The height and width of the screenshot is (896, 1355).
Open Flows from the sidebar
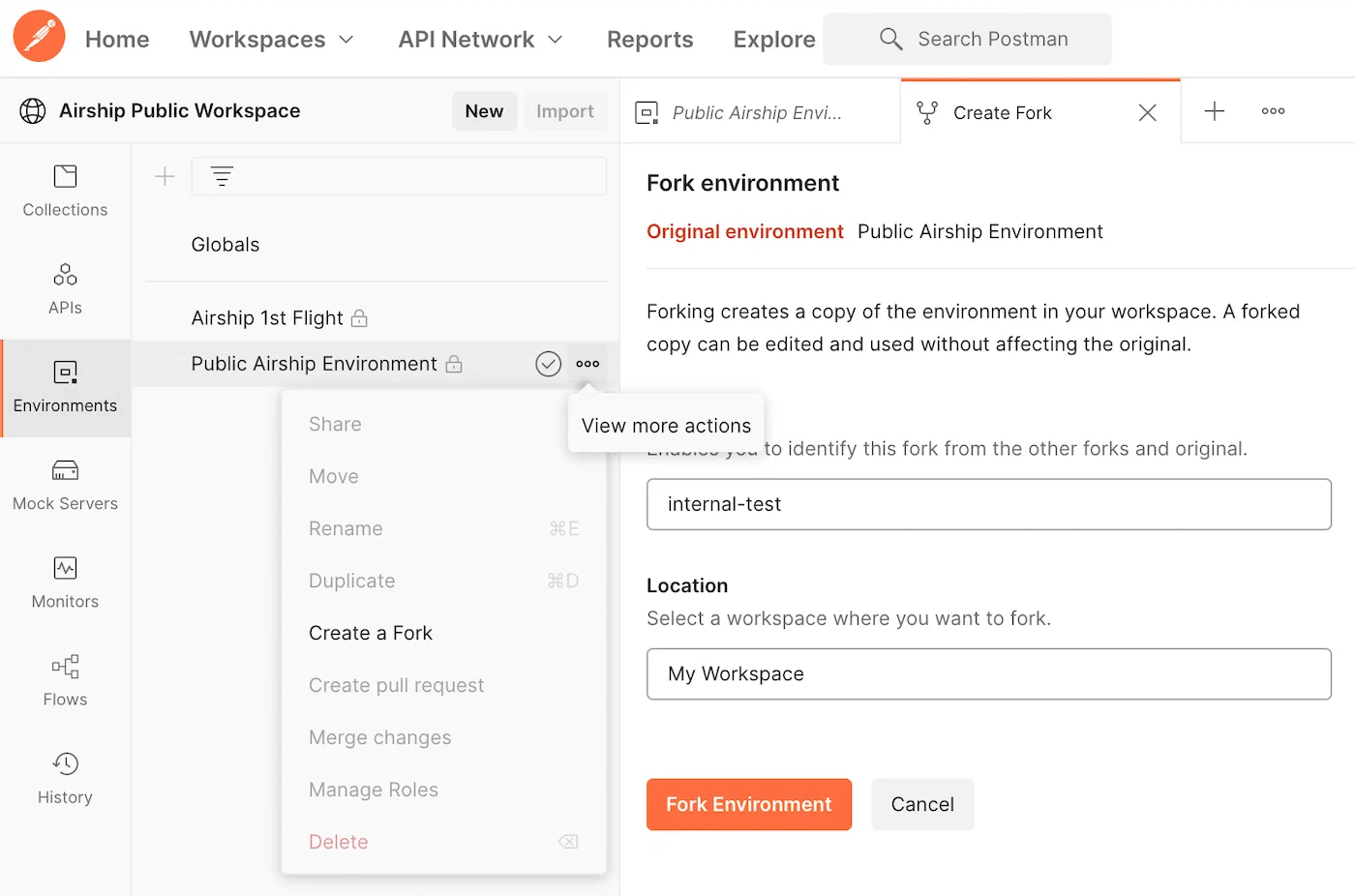click(x=65, y=680)
